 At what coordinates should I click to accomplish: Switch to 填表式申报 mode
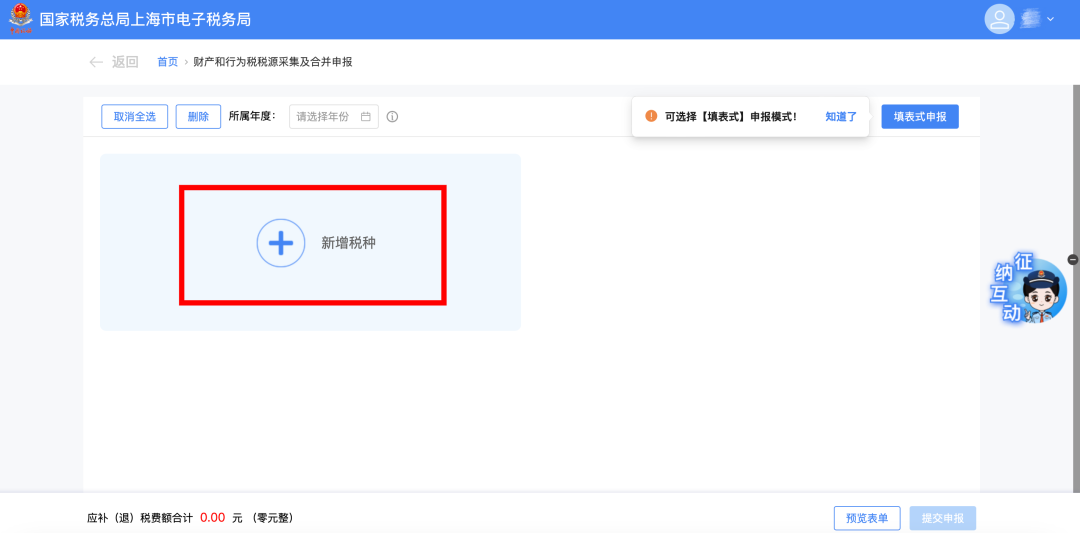(x=920, y=116)
